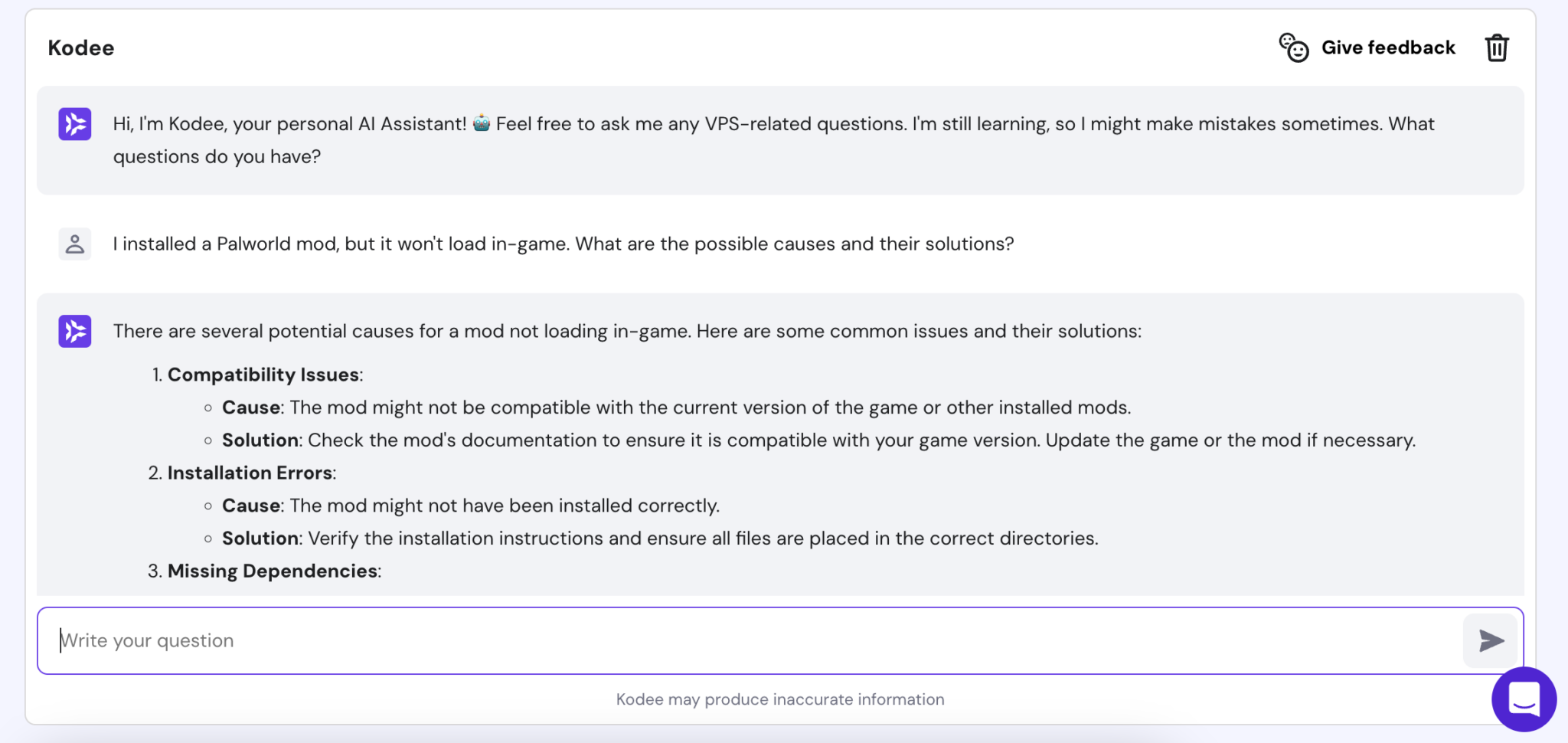This screenshot has height=743, width=1568.
Task: Click the user avatar next to the Palworld question
Action: point(74,243)
